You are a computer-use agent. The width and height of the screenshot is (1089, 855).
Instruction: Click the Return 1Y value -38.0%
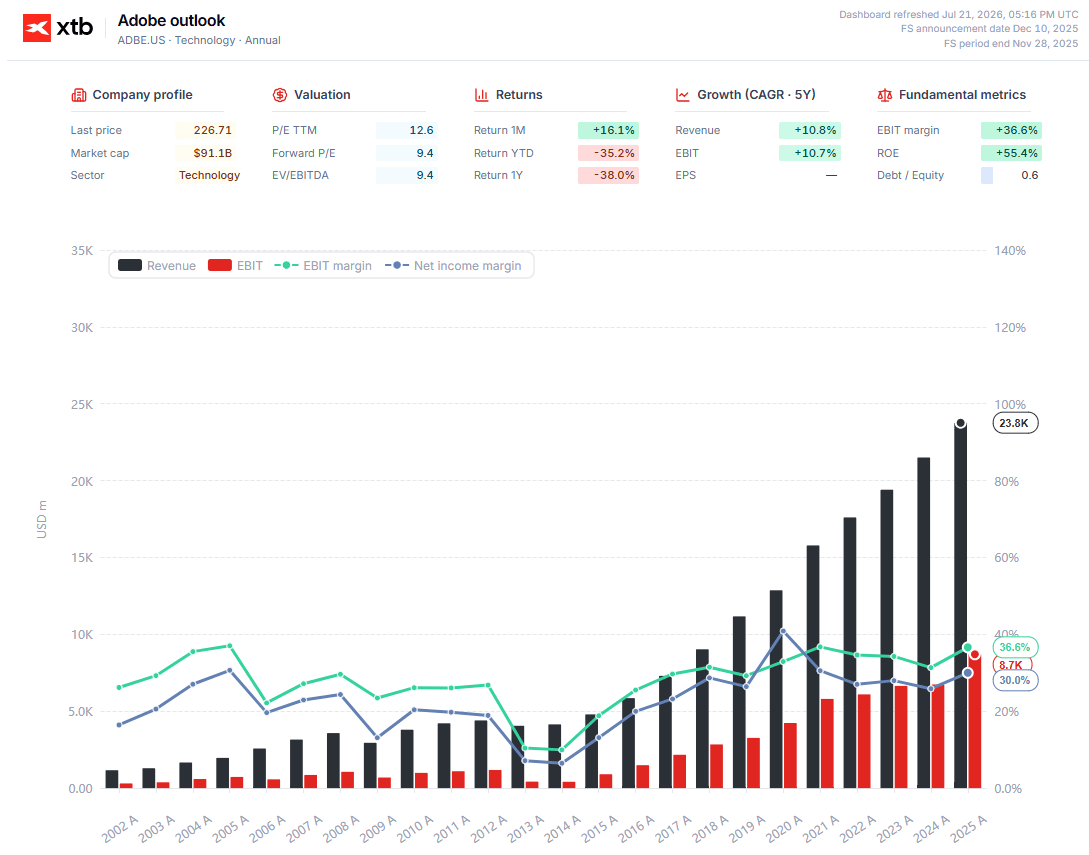pos(608,175)
